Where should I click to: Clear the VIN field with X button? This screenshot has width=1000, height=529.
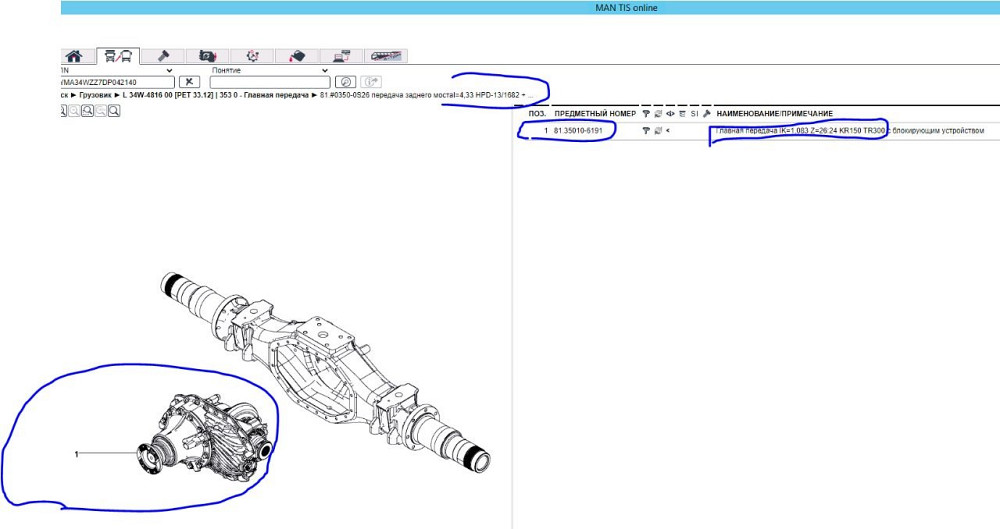[x=189, y=82]
